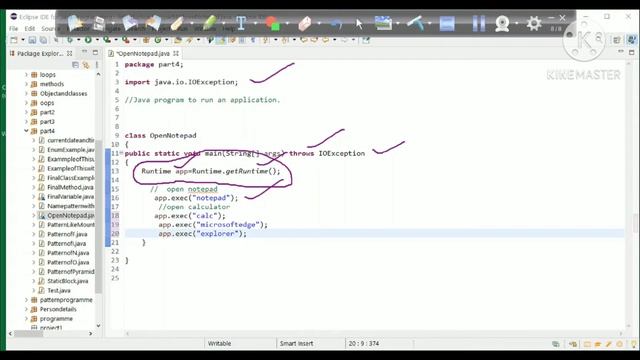Open dropdown arrow next to New icon
This screenshot has height=360, width=640.
[22, 40]
